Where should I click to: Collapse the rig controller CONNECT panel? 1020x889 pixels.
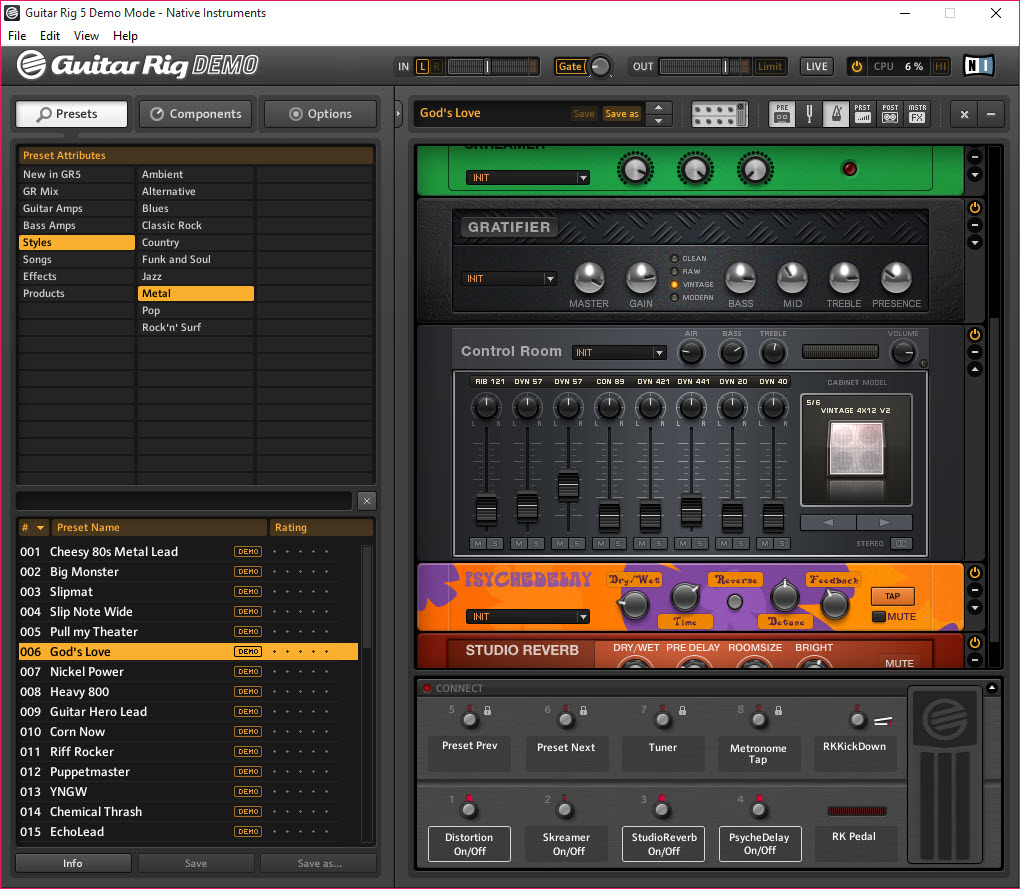click(992, 687)
